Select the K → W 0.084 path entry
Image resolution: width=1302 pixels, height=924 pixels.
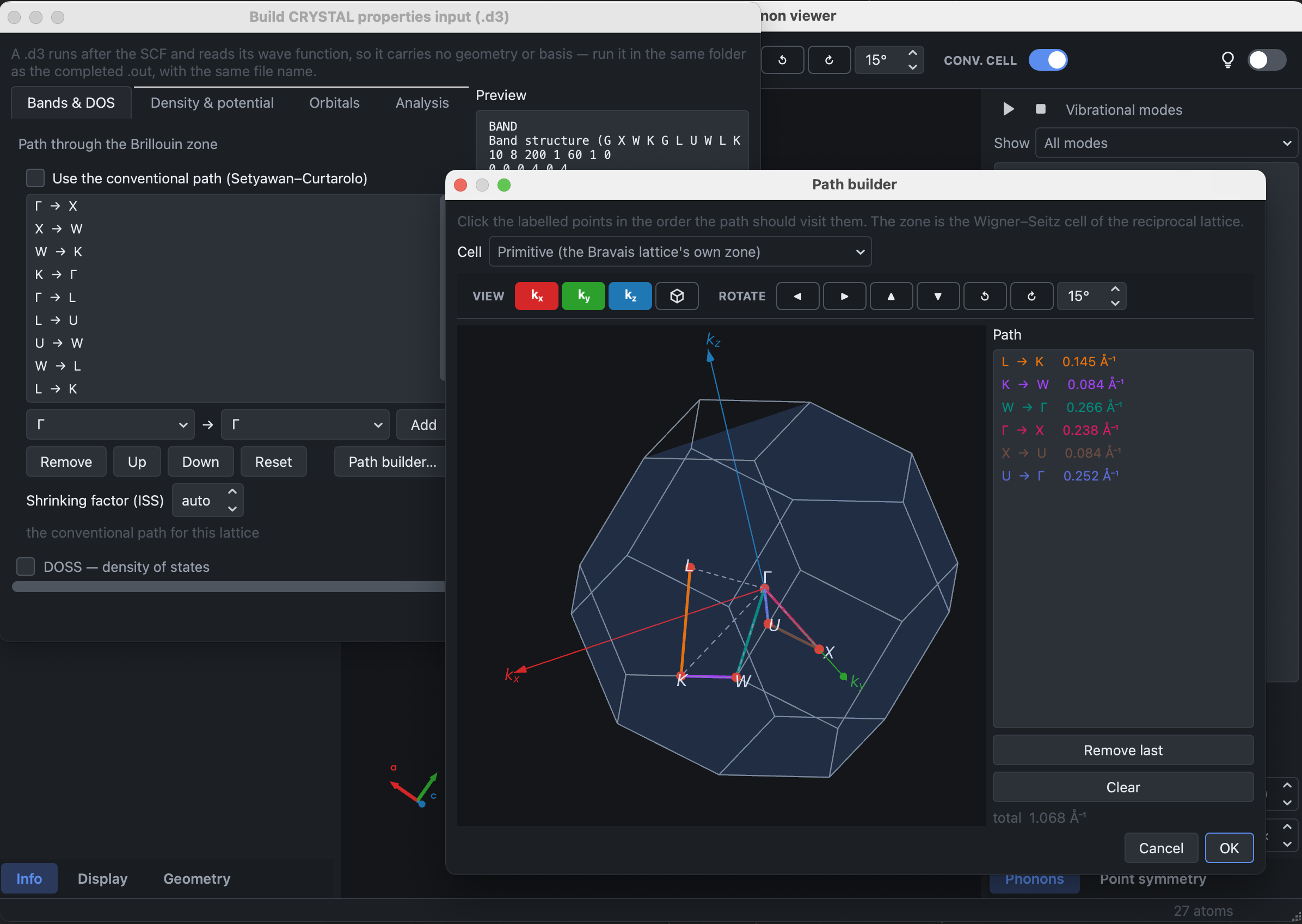pos(1123,384)
